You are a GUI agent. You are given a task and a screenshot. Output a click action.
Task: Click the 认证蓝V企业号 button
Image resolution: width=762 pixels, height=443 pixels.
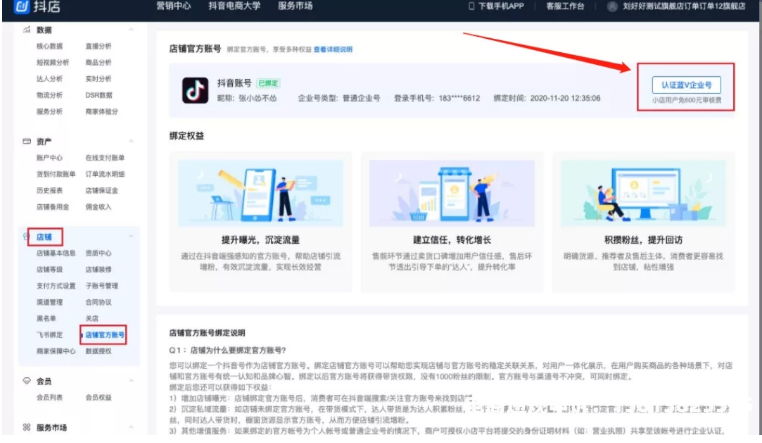coord(685,85)
